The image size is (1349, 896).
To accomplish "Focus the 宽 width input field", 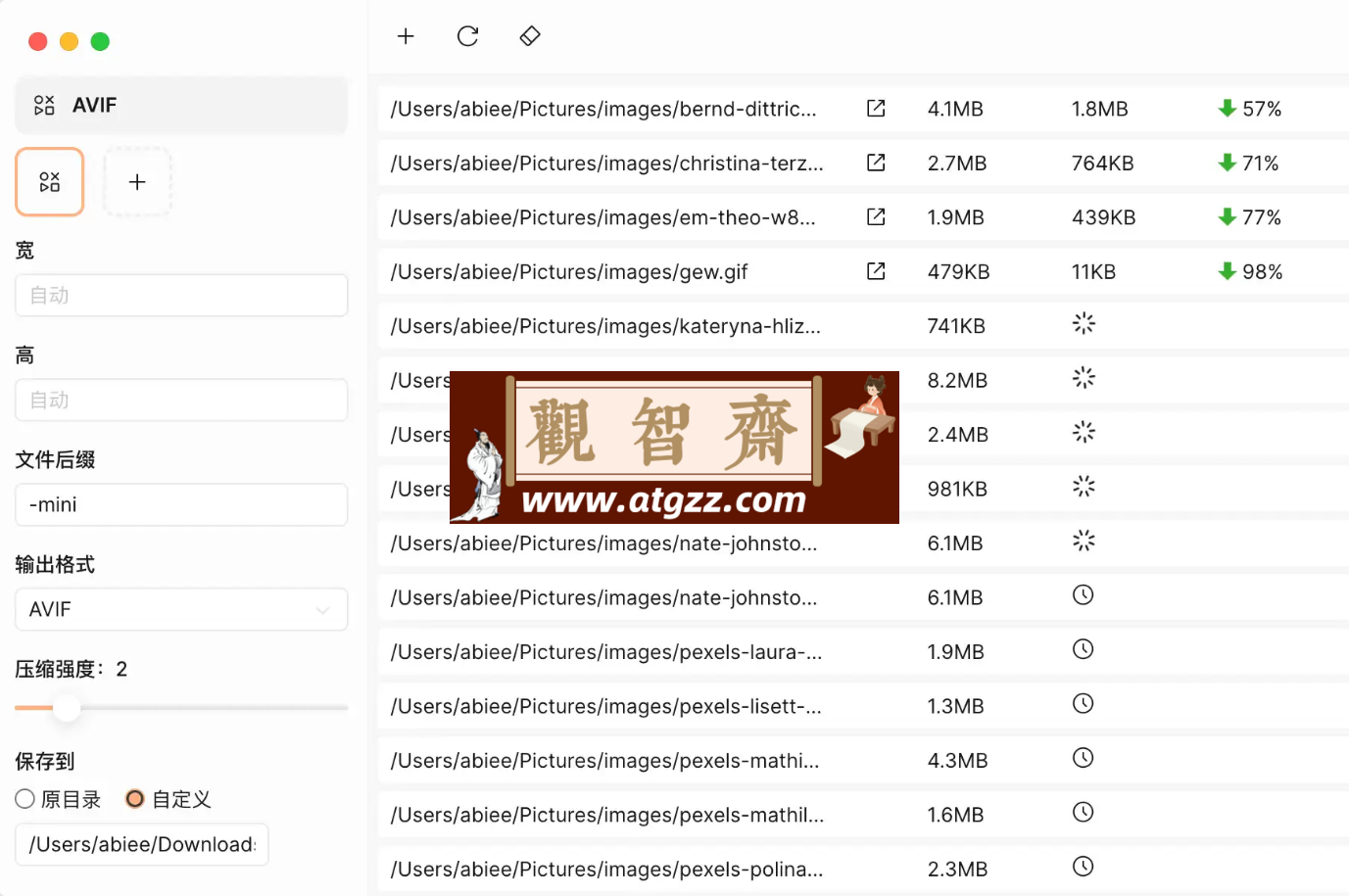I will [181, 295].
